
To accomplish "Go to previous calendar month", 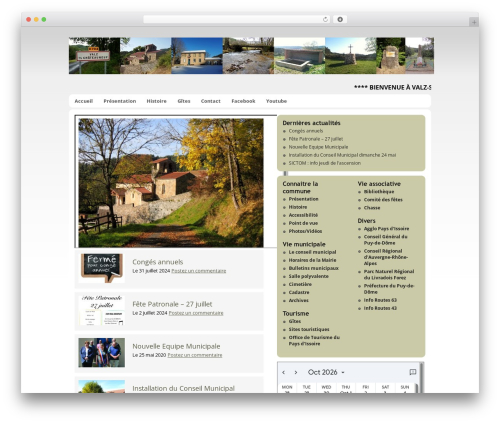I will pos(284,372).
